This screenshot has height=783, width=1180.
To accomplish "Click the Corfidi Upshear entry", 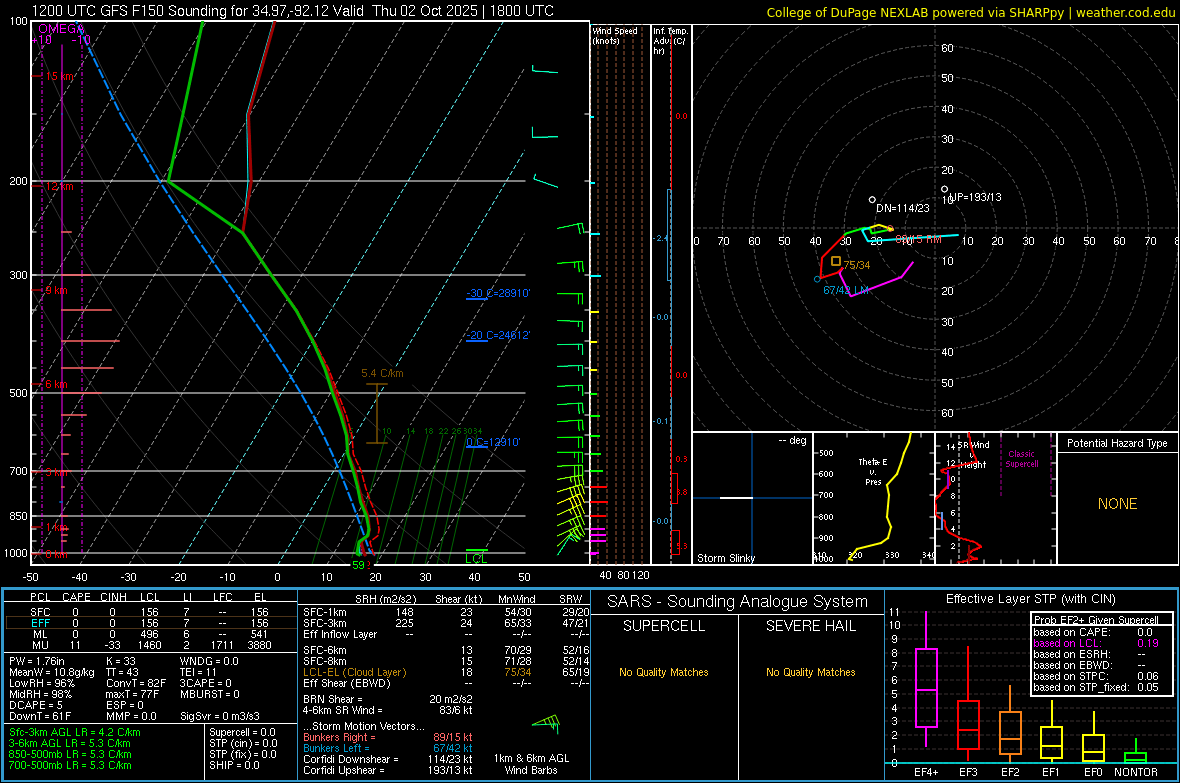I will click(388, 770).
